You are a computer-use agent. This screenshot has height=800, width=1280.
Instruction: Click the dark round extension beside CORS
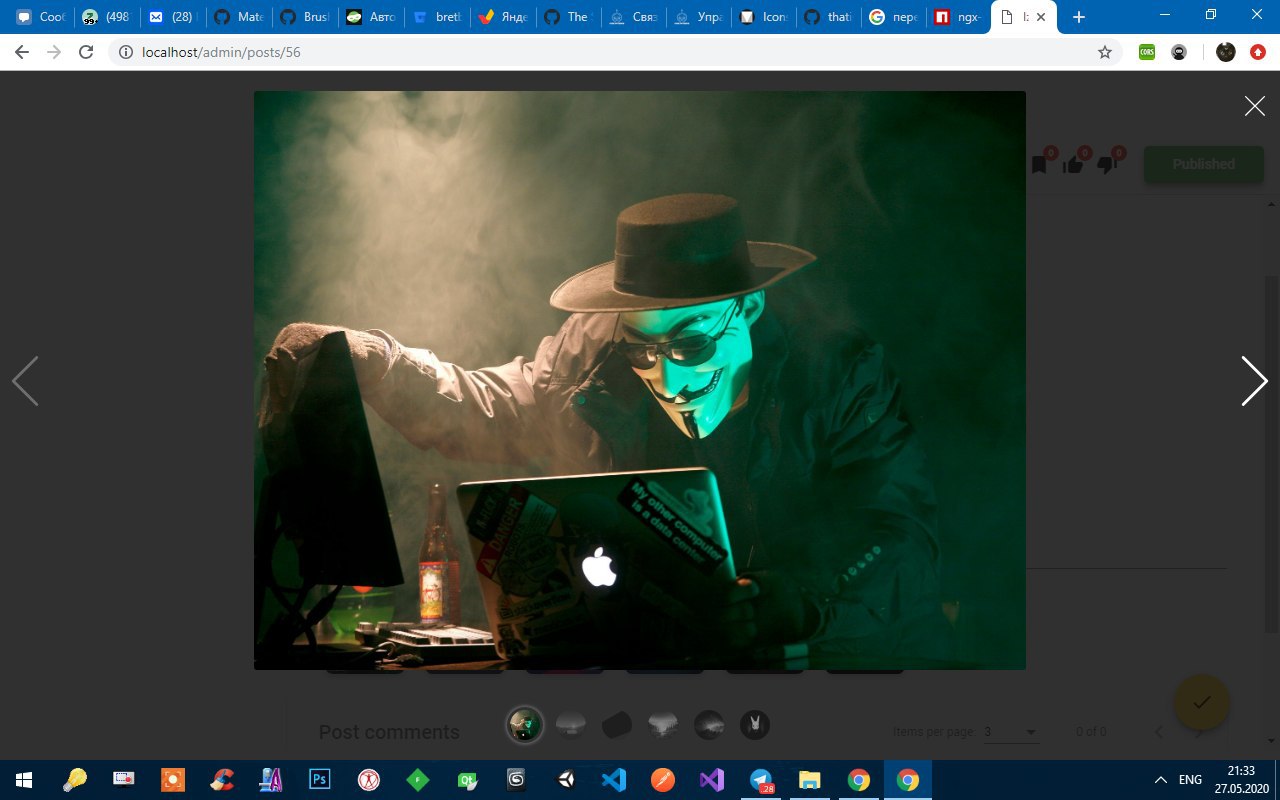1179,52
